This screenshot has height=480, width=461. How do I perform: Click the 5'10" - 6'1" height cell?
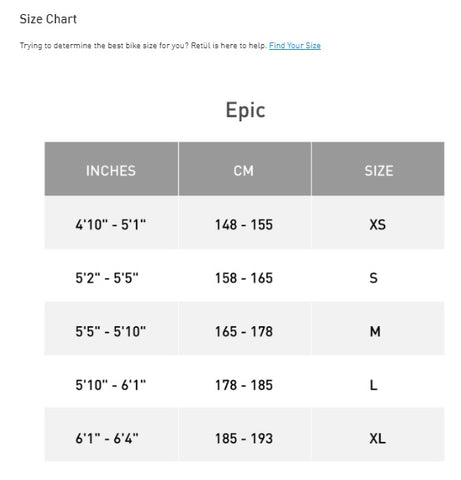point(111,382)
